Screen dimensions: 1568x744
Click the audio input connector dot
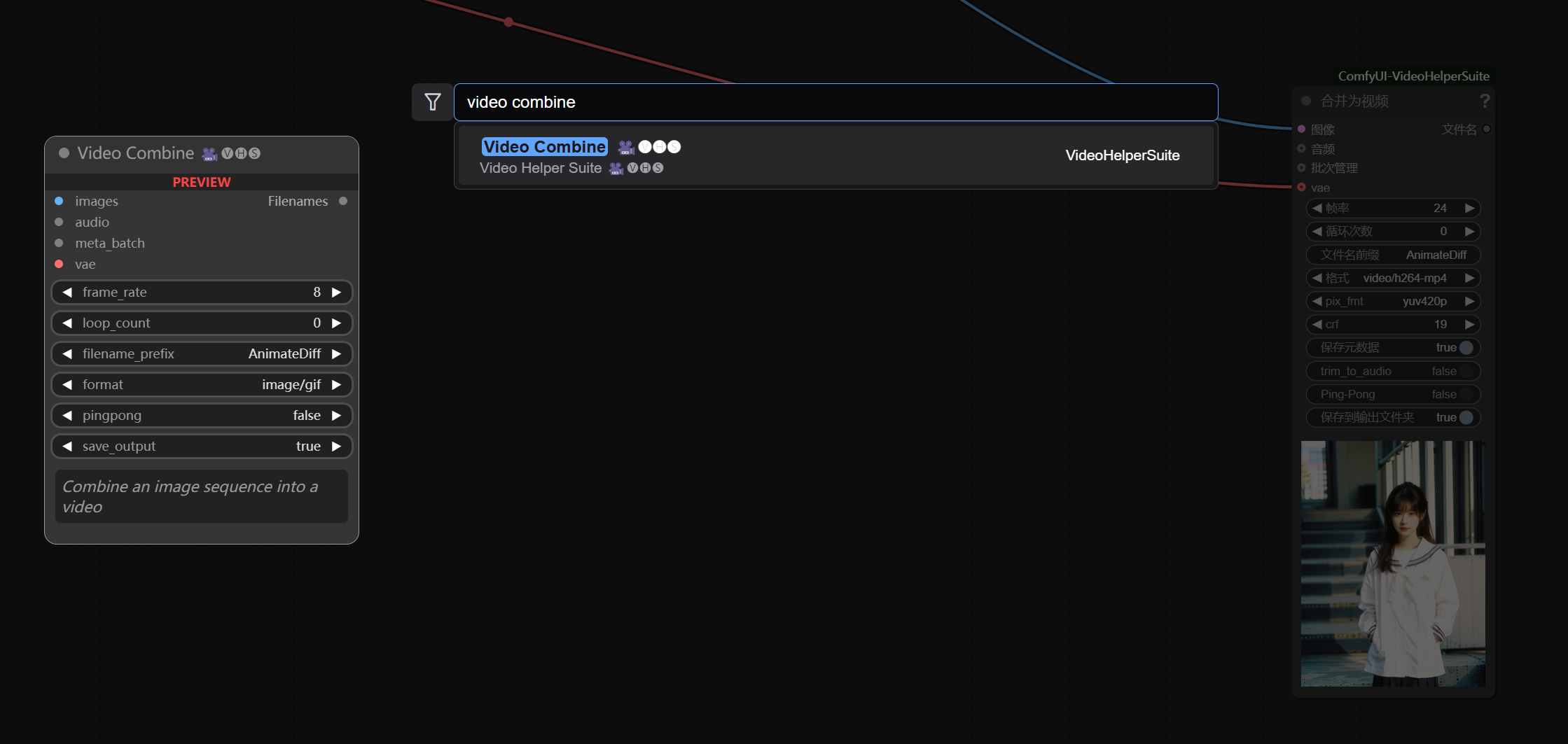point(60,223)
